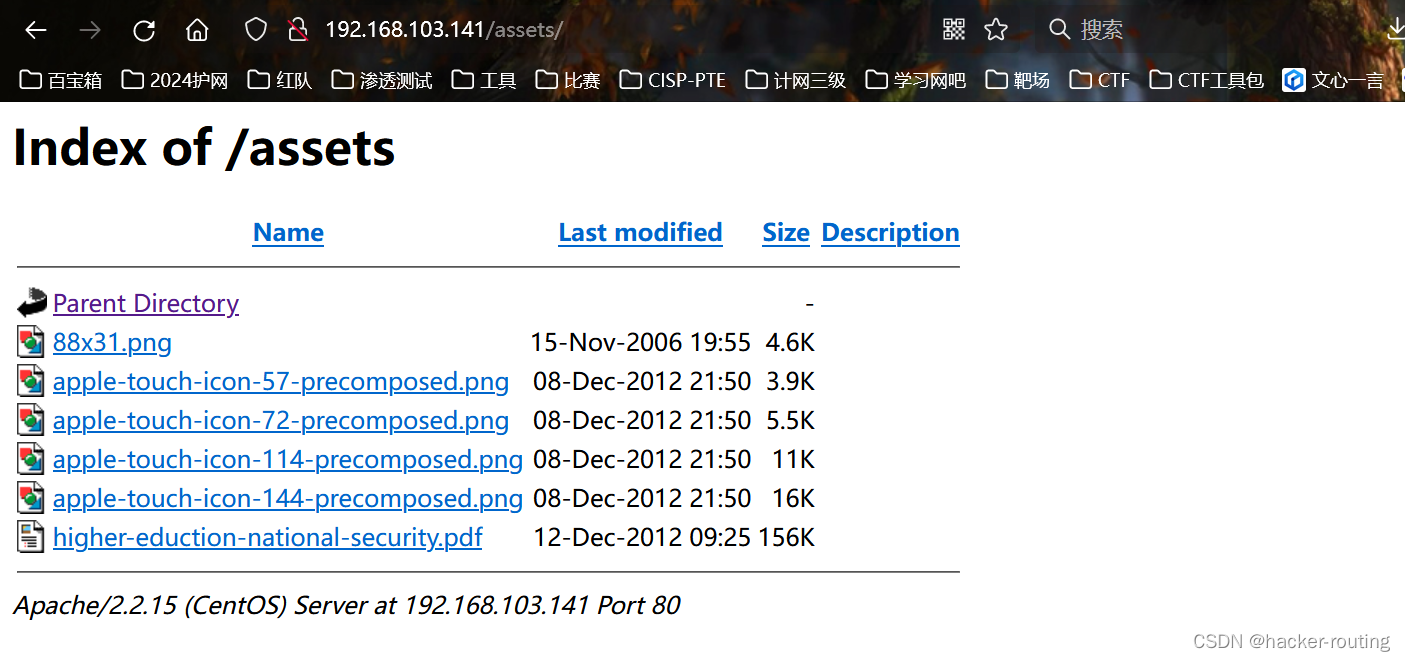Image resolution: width=1405 pixels, height=661 pixels.
Task: Download higher-eduction-national-security.pdf
Action: pos(267,537)
